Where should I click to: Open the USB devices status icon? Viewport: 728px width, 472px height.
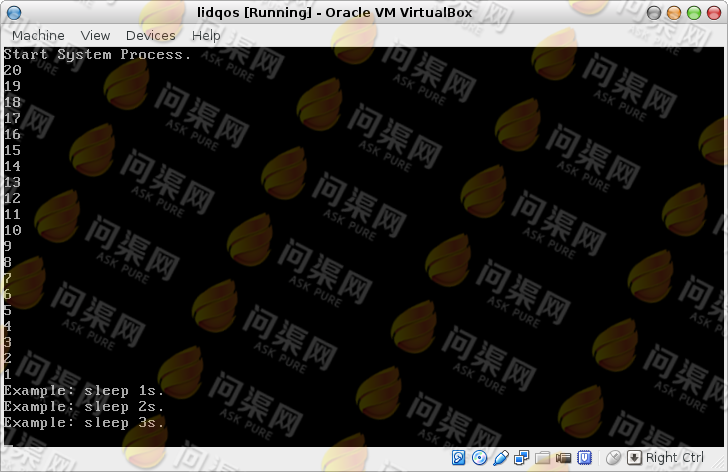tap(500, 458)
